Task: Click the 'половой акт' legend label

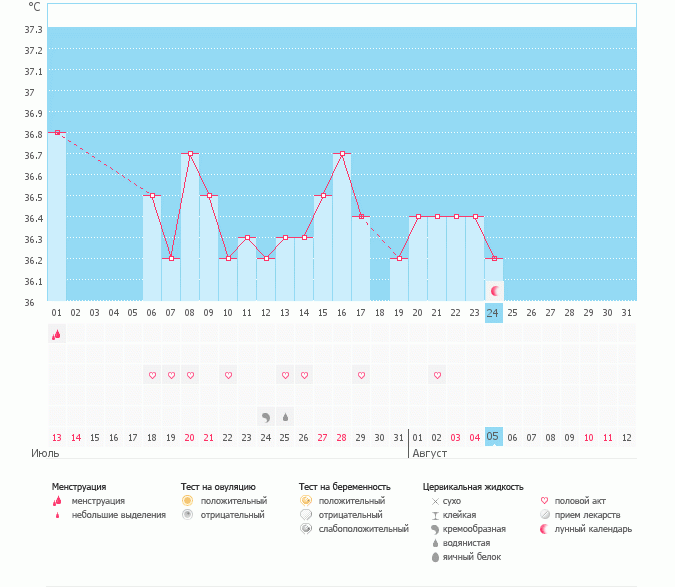Action: click(581, 501)
